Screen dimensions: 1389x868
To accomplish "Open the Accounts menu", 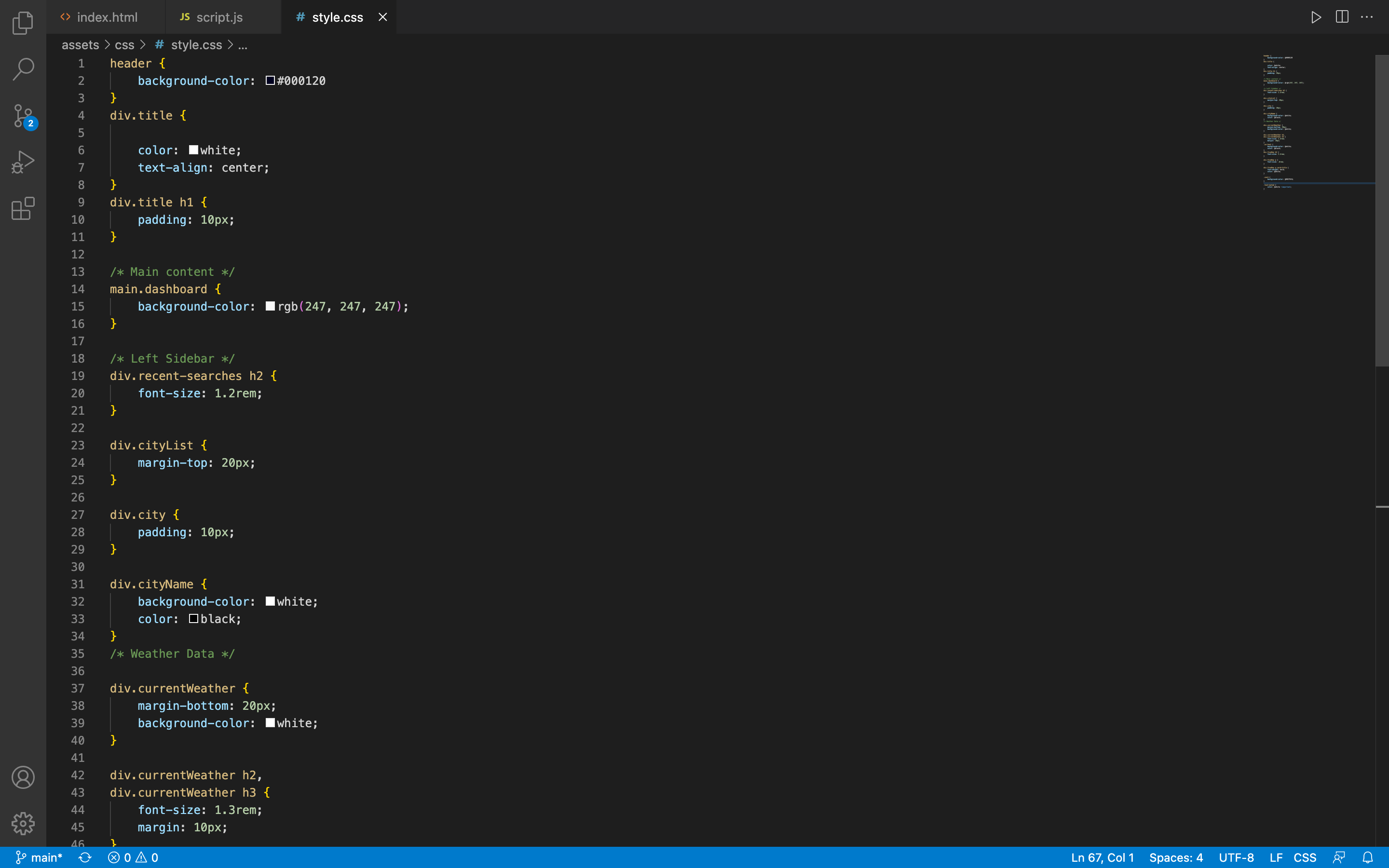I will [x=23, y=777].
